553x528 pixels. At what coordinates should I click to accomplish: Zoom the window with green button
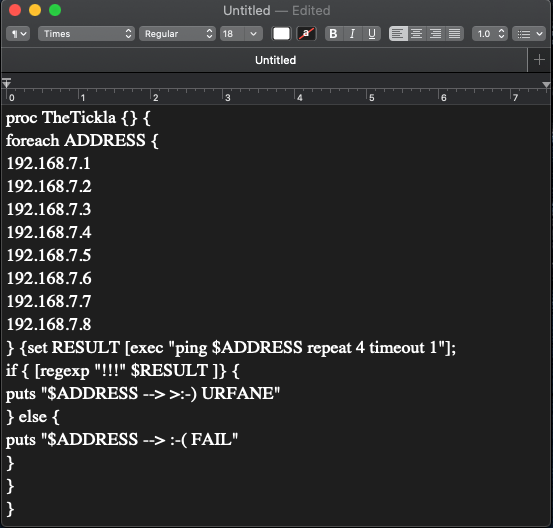point(55,10)
